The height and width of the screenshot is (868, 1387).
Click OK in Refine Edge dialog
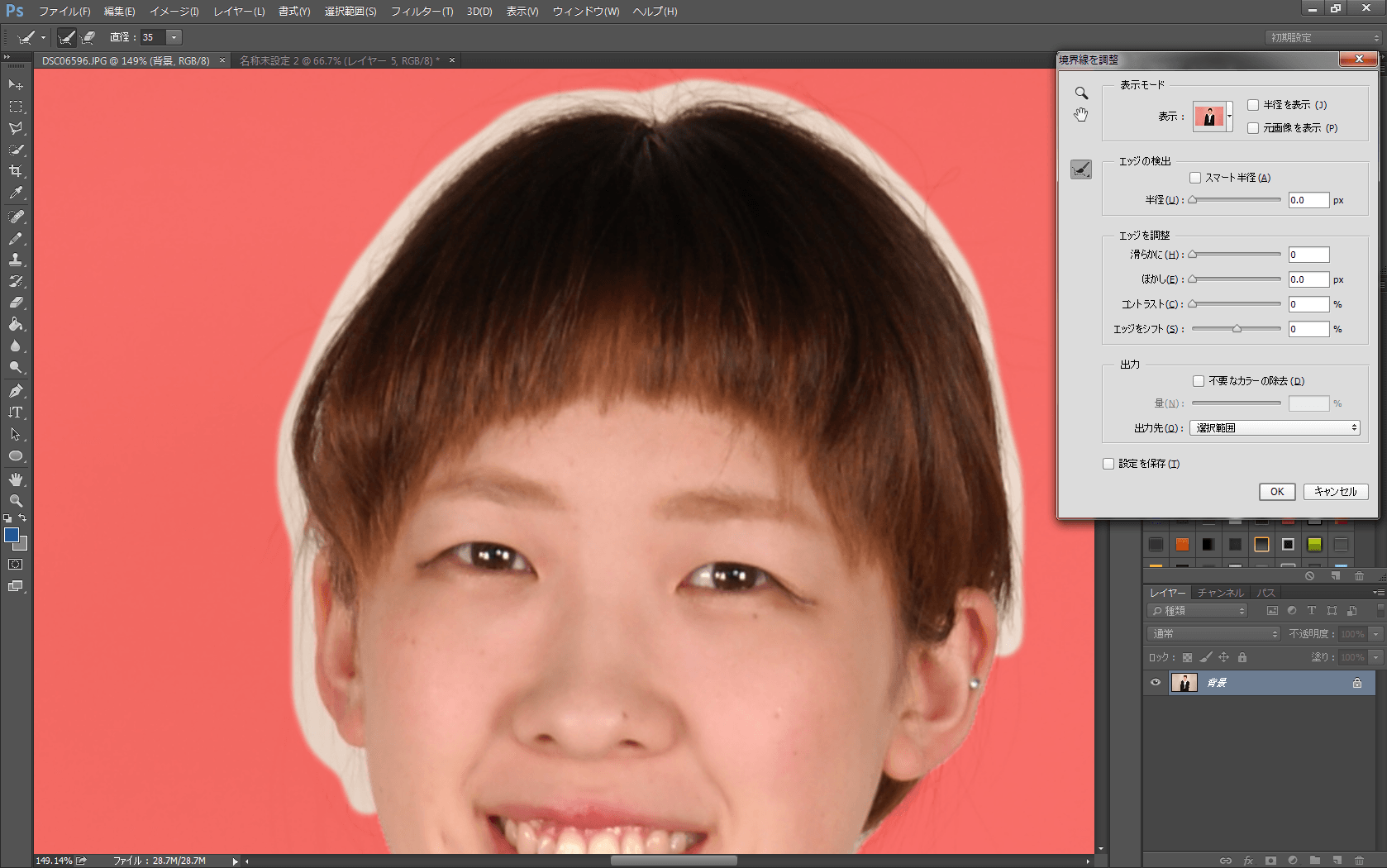tap(1277, 492)
